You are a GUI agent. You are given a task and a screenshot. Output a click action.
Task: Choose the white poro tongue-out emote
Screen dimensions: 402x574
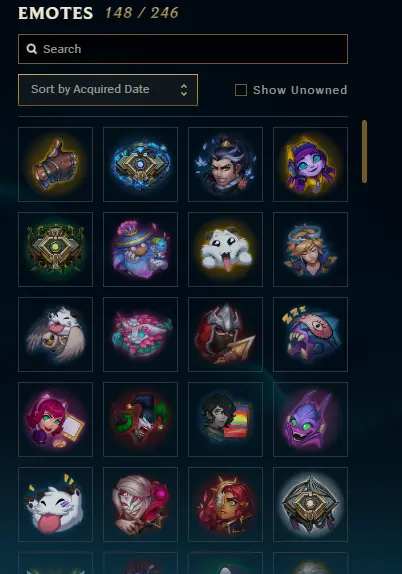(226, 249)
